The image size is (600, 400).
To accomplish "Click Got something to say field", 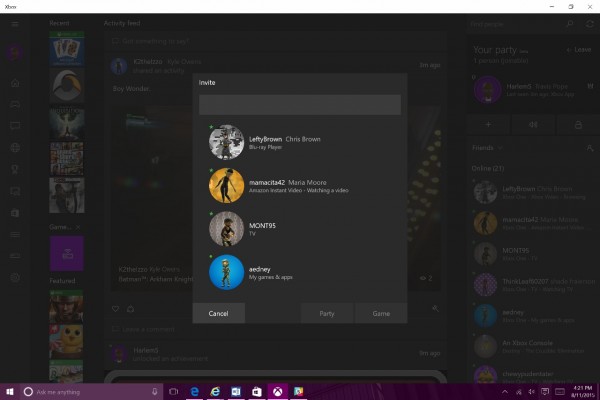I will tap(276, 41).
